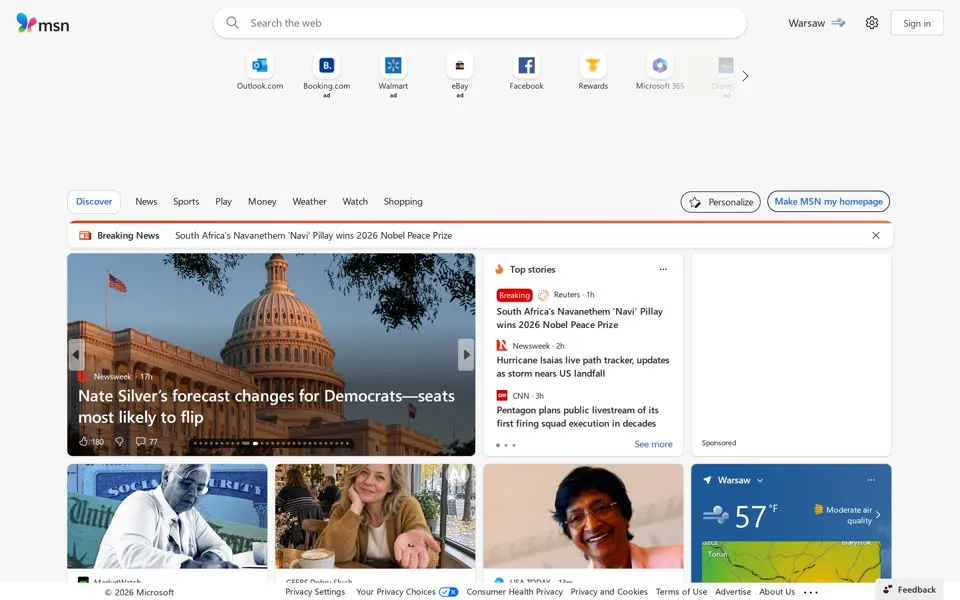Screen dimensions: 960x600
Task: Click the Breaking News newspaper icon
Action: (x=85, y=236)
